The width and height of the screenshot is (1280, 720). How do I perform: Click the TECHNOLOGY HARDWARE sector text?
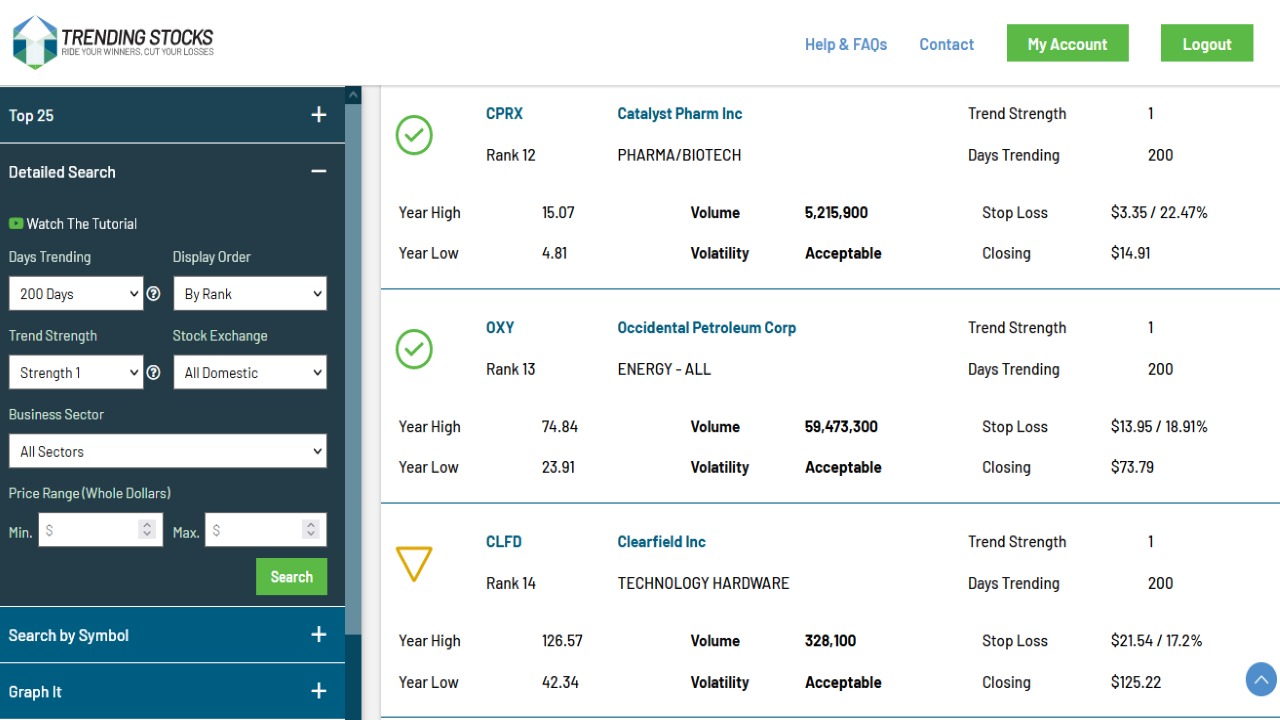tap(703, 583)
